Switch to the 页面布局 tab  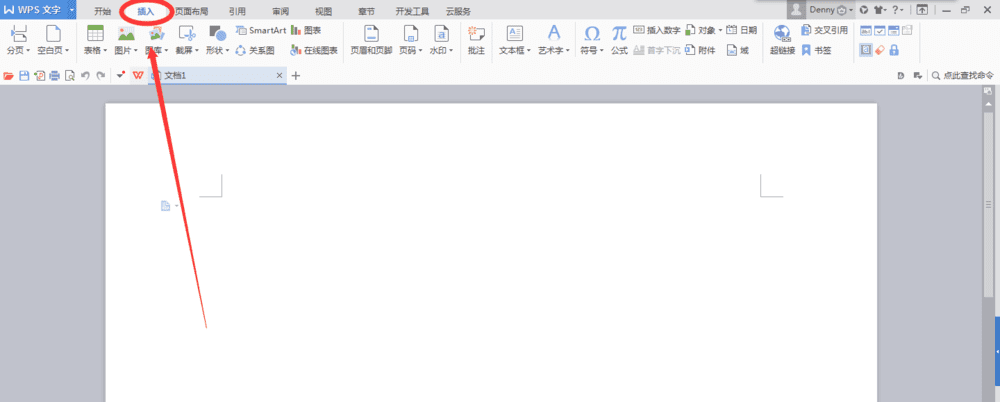click(191, 11)
